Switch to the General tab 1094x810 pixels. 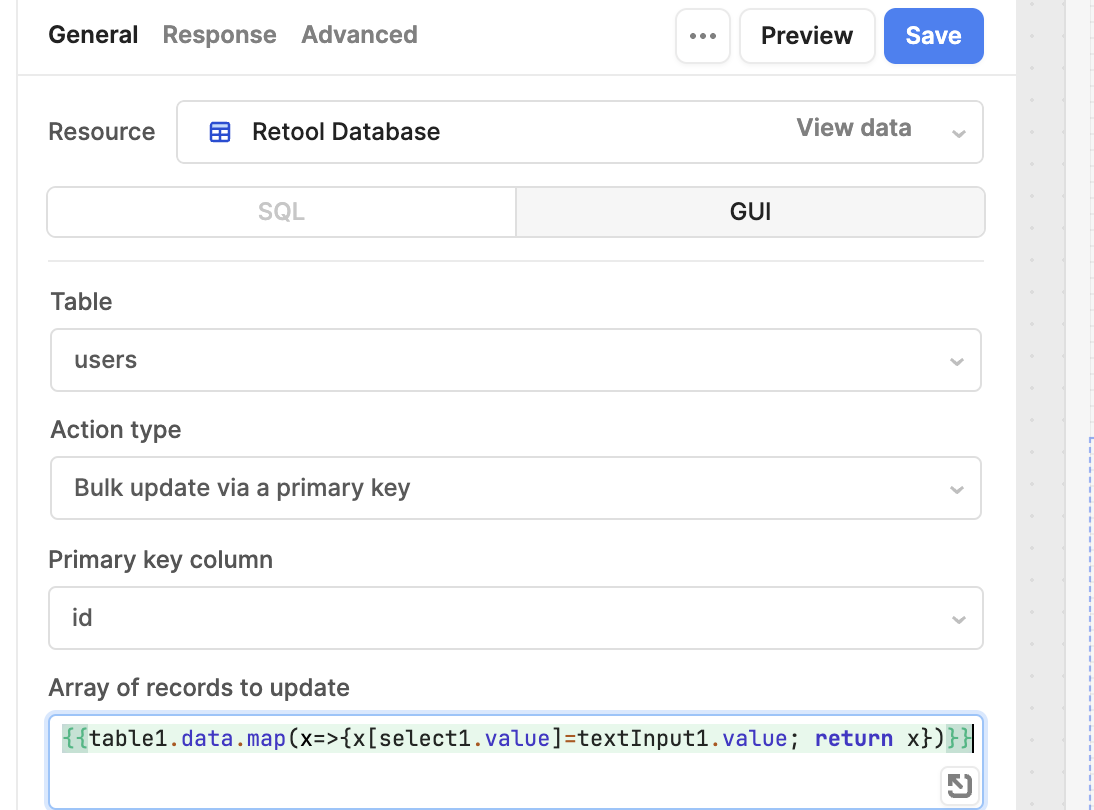point(93,35)
